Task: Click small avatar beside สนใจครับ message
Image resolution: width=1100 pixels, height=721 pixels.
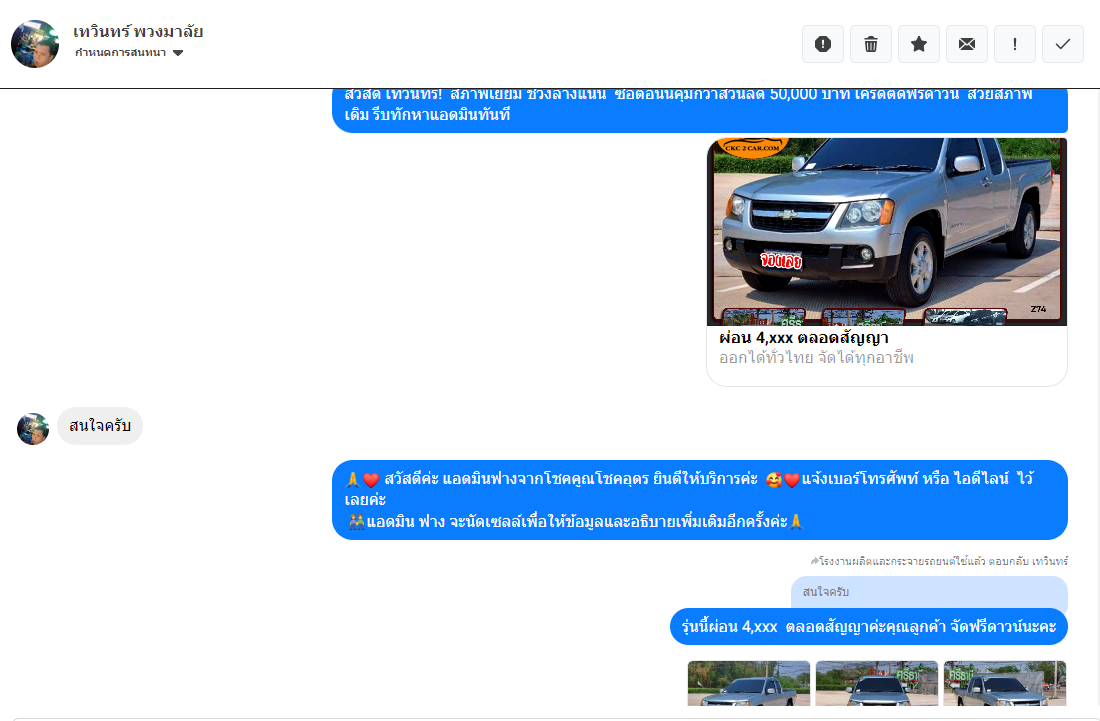Action: pyautogui.click(x=33, y=429)
